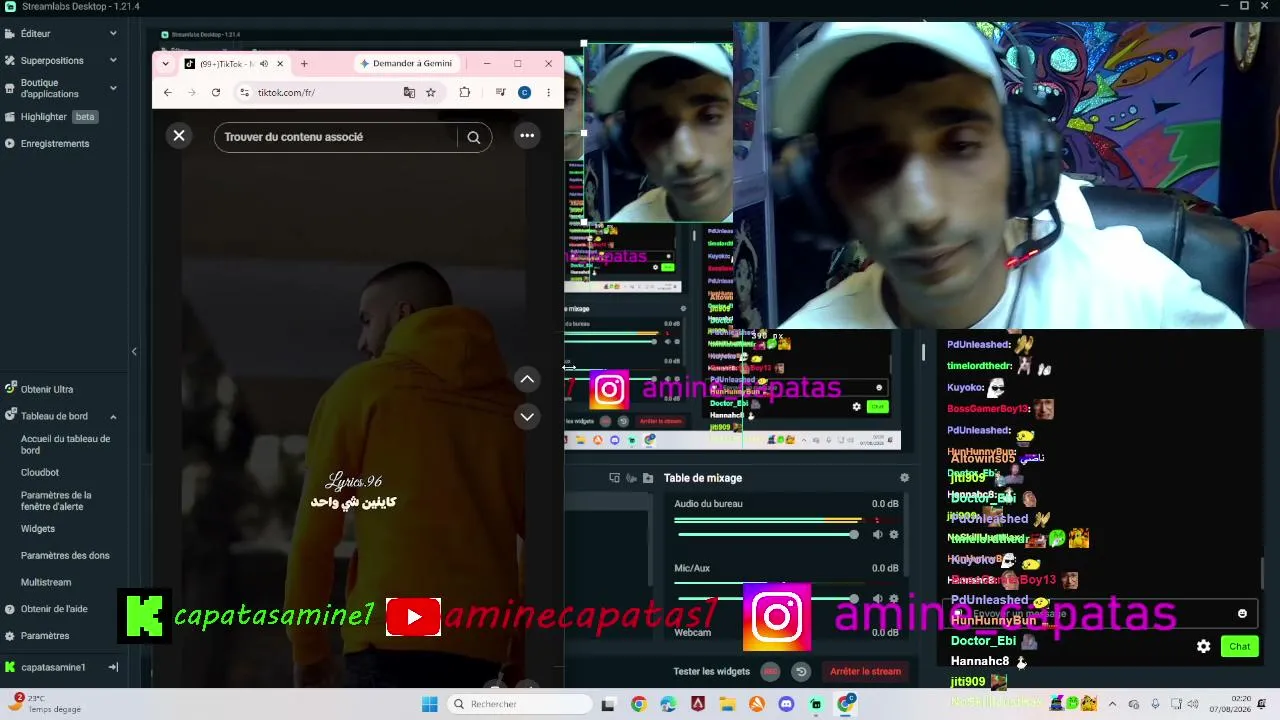Select the TikTok browser tab
This screenshot has width=1280, height=720.
[x=234, y=64]
